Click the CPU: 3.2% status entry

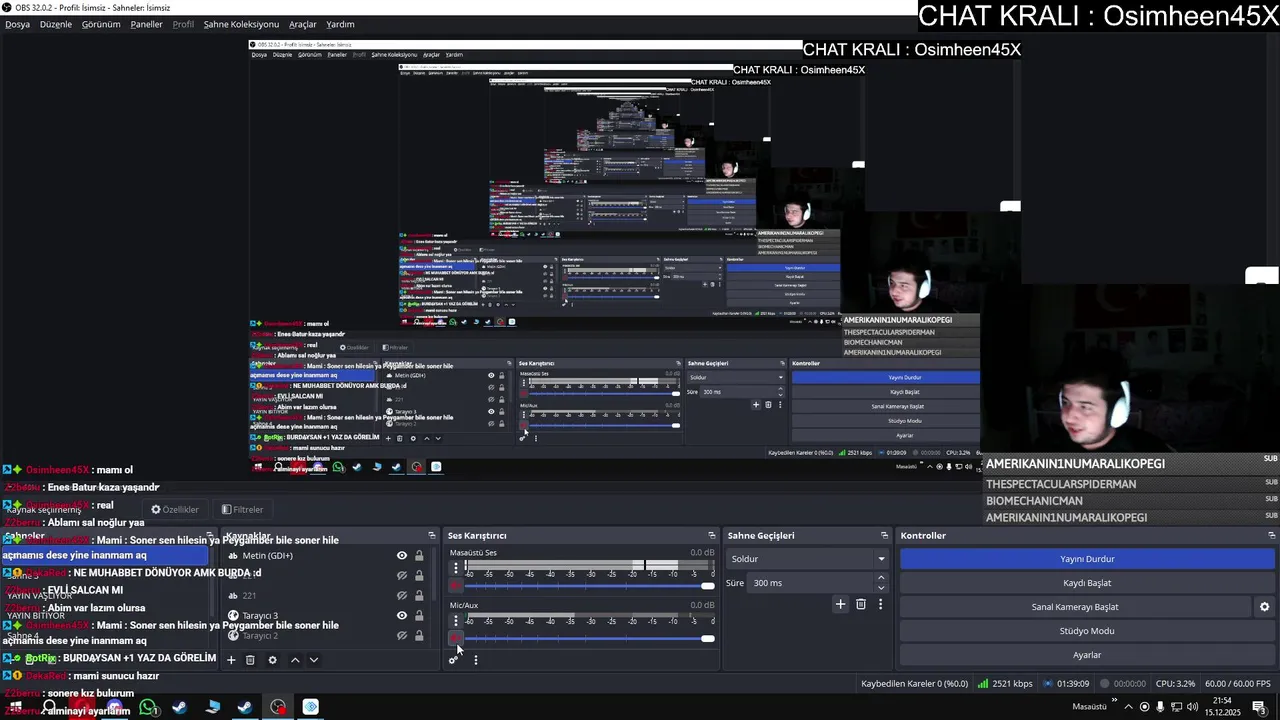click(x=1175, y=684)
